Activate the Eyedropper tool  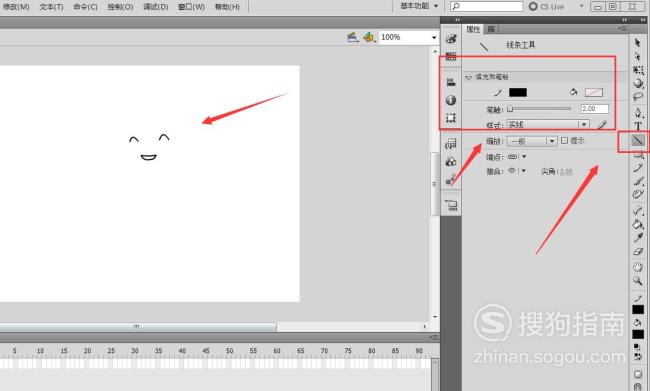pyautogui.click(x=638, y=238)
